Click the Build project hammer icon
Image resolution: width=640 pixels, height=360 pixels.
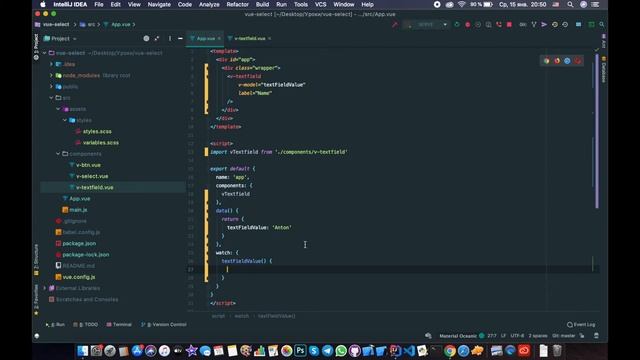click(x=395, y=24)
